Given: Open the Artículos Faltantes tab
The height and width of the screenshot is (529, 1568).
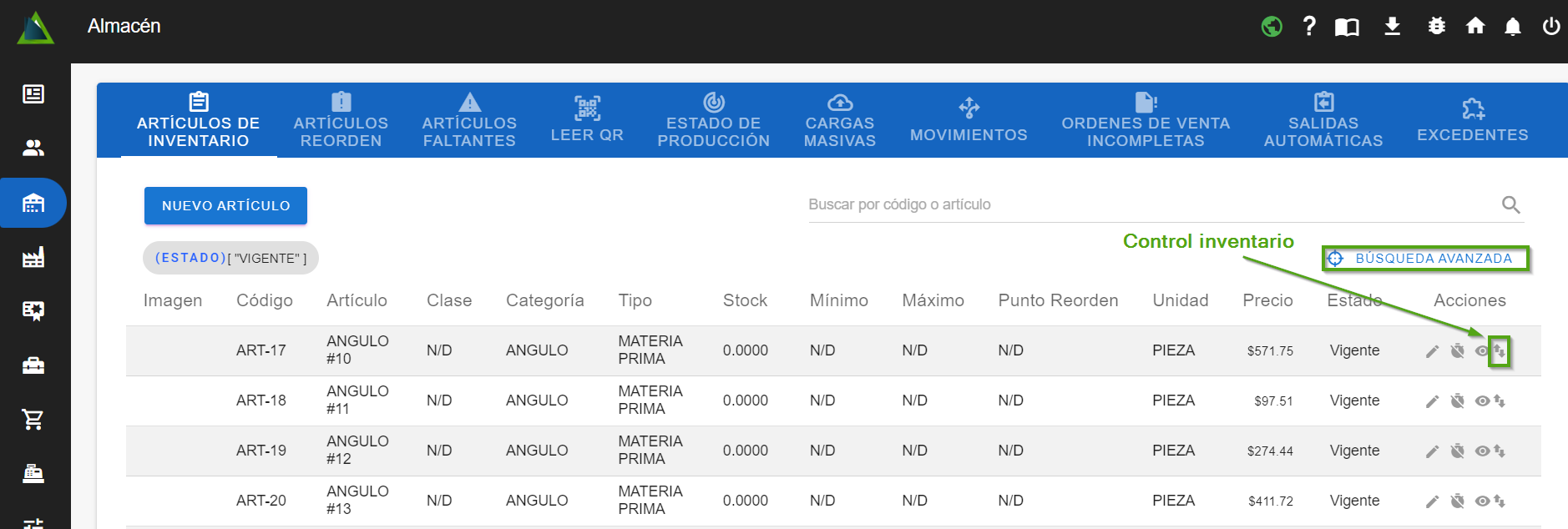Looking at the screenshot, I should pos(469,121).
